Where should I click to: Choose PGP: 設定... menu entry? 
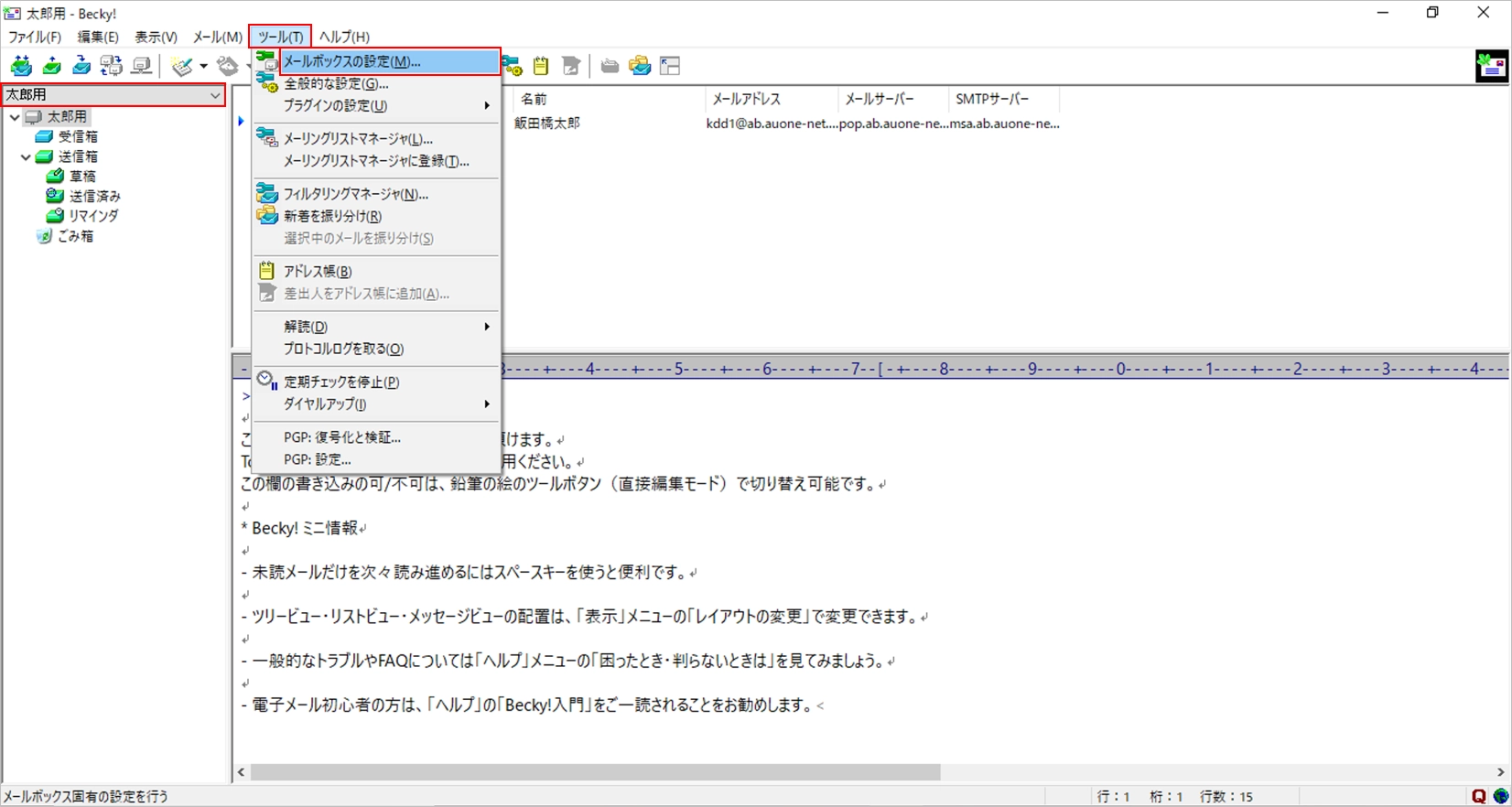coord(377,460)
